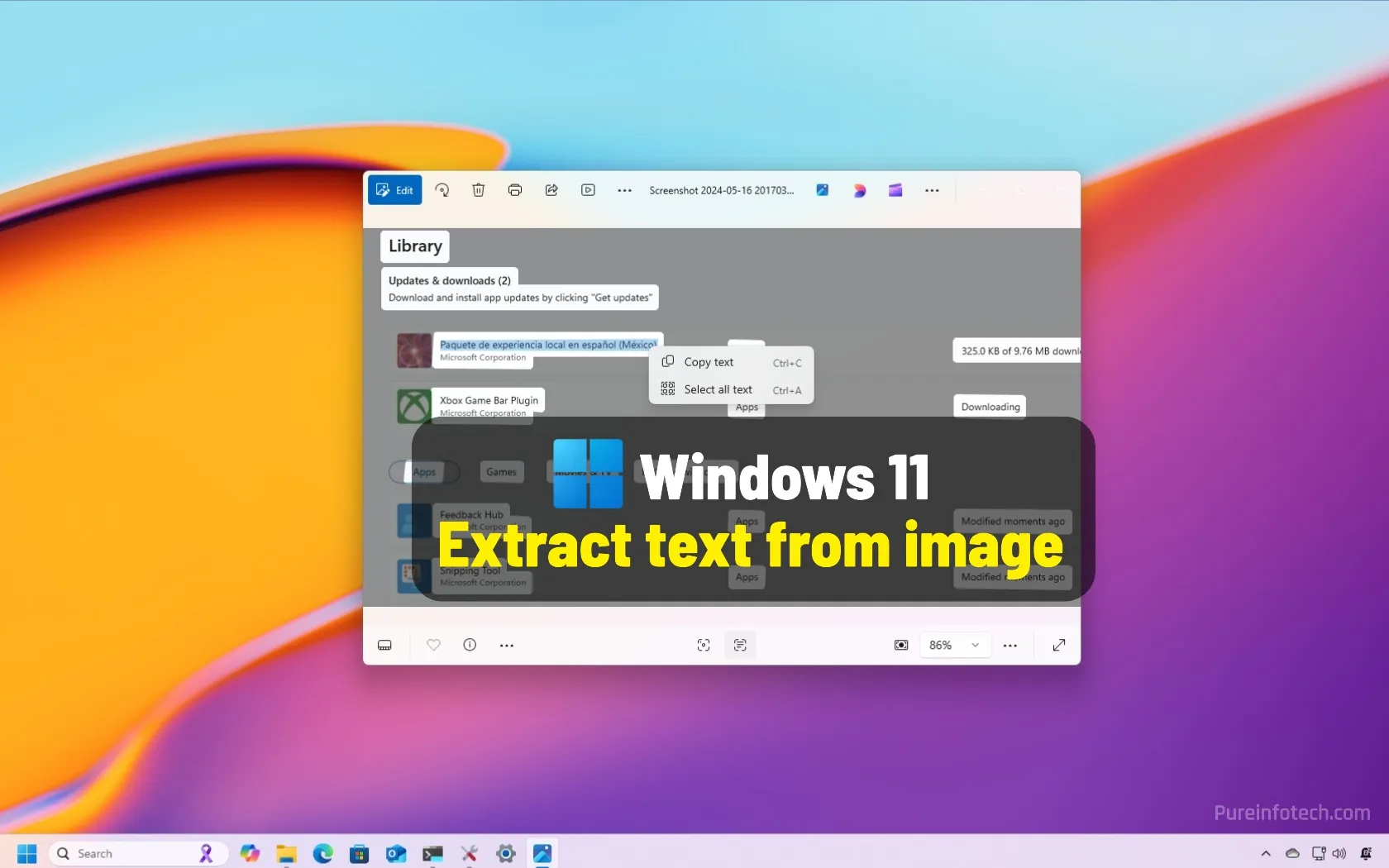Toggle the text actions scanner
The width and height of the screenshot is (1389, 868).
740,645
